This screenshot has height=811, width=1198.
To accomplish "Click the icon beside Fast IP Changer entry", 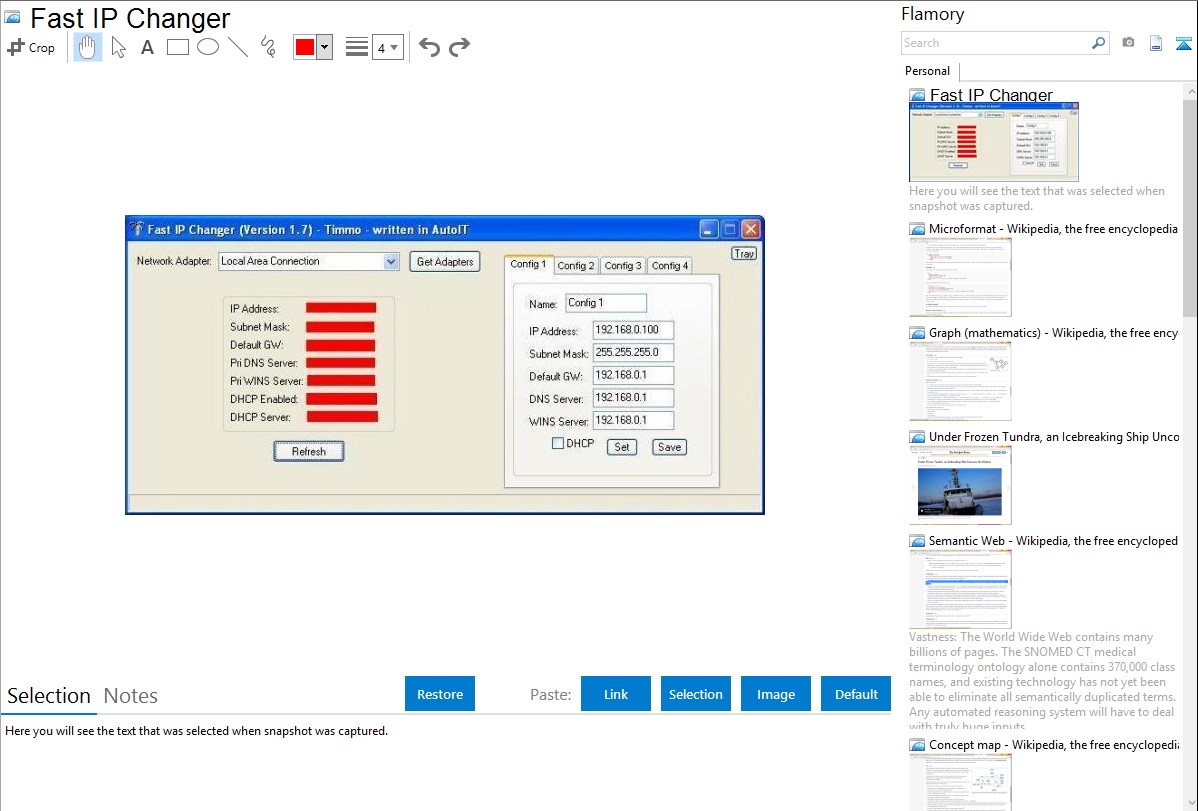I will [917, 96].
